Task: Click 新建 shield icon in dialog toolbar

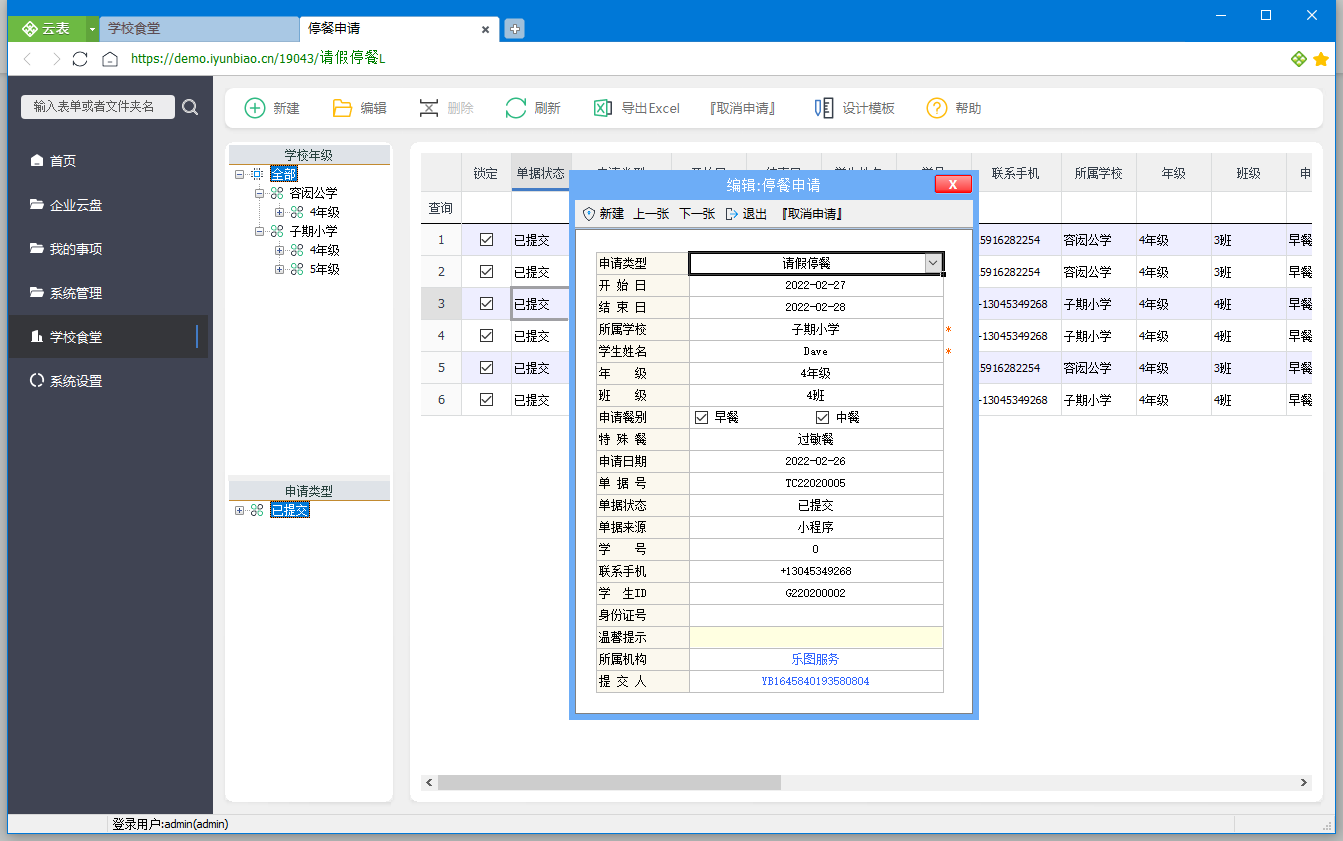Action: pos(589,214)
